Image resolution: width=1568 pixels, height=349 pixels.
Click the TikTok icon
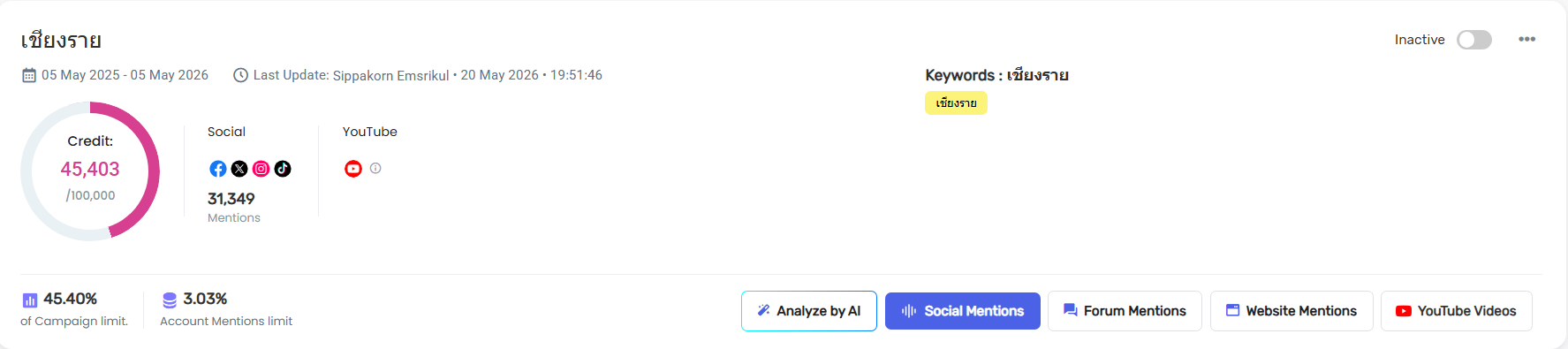(x=283, y=169)
